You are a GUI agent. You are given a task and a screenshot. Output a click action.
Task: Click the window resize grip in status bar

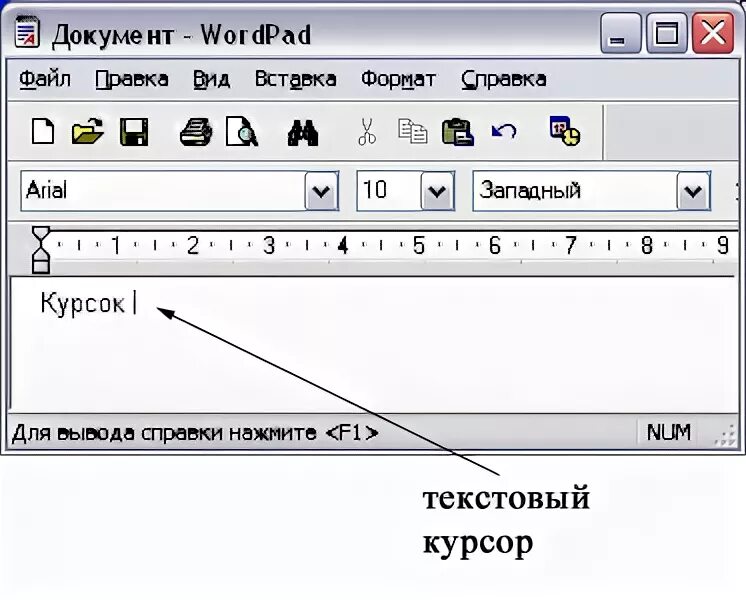pos(726,435)
